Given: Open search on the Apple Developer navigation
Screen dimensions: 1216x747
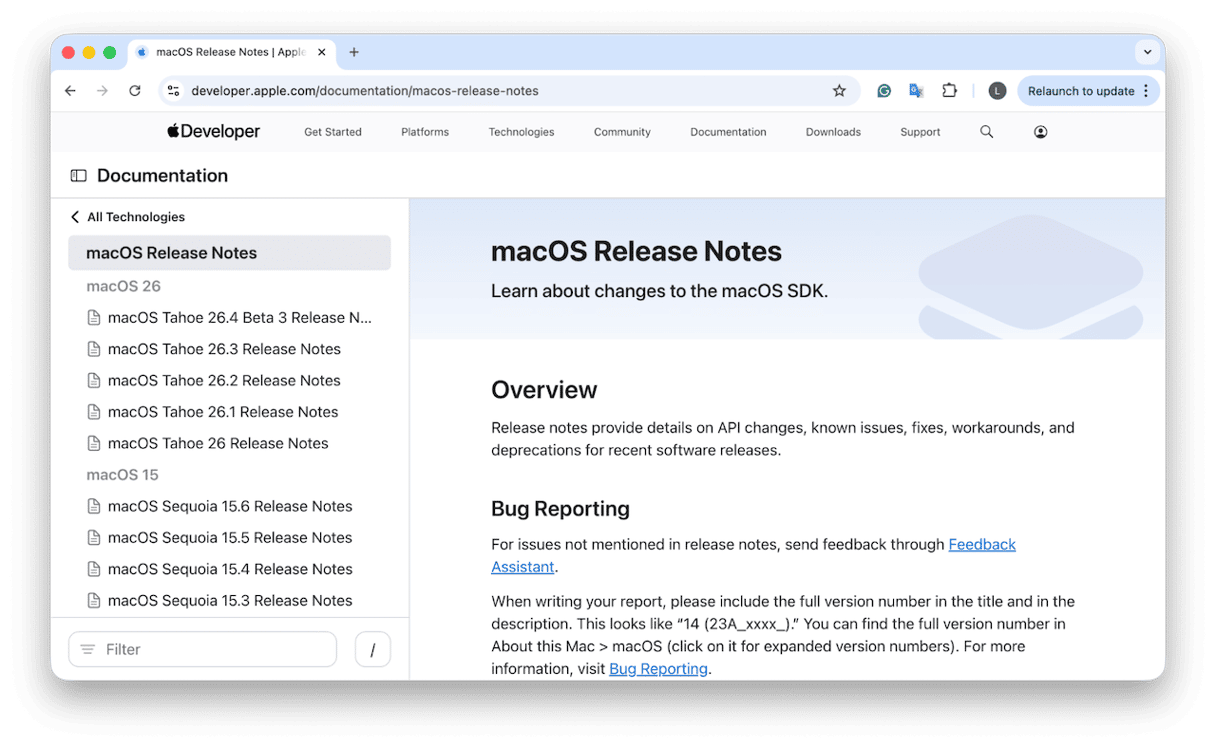Looking at the screenshot, I should (x=986, y=131).
